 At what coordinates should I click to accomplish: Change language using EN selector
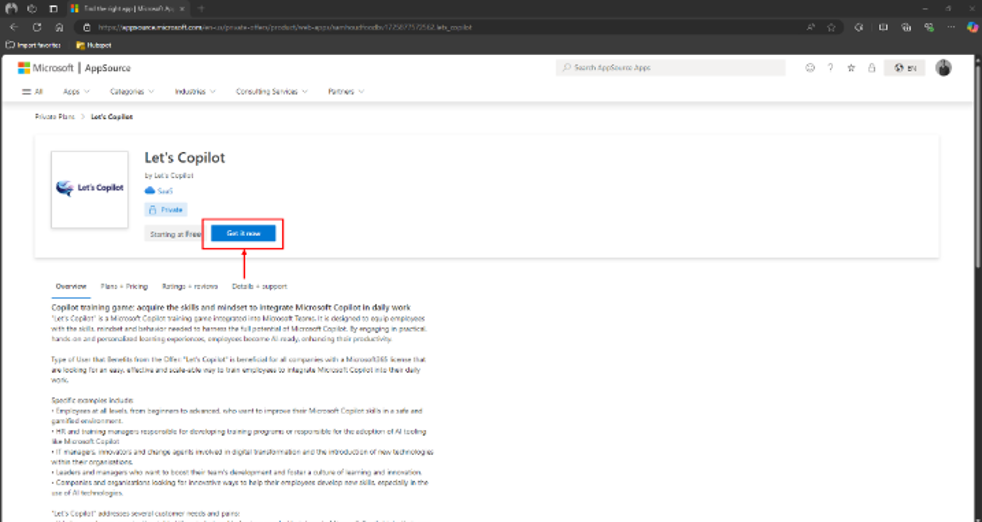click(x=905, y=68)
